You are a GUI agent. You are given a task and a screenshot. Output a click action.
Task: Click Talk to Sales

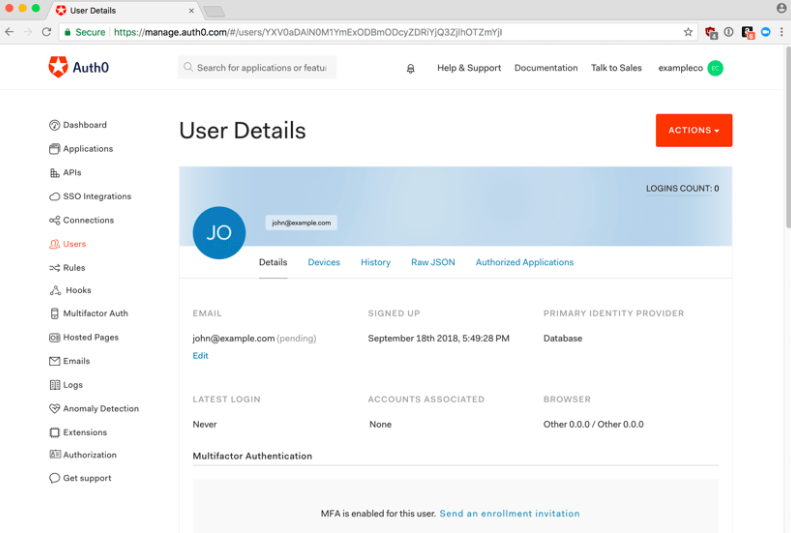[x=616, y=68]
